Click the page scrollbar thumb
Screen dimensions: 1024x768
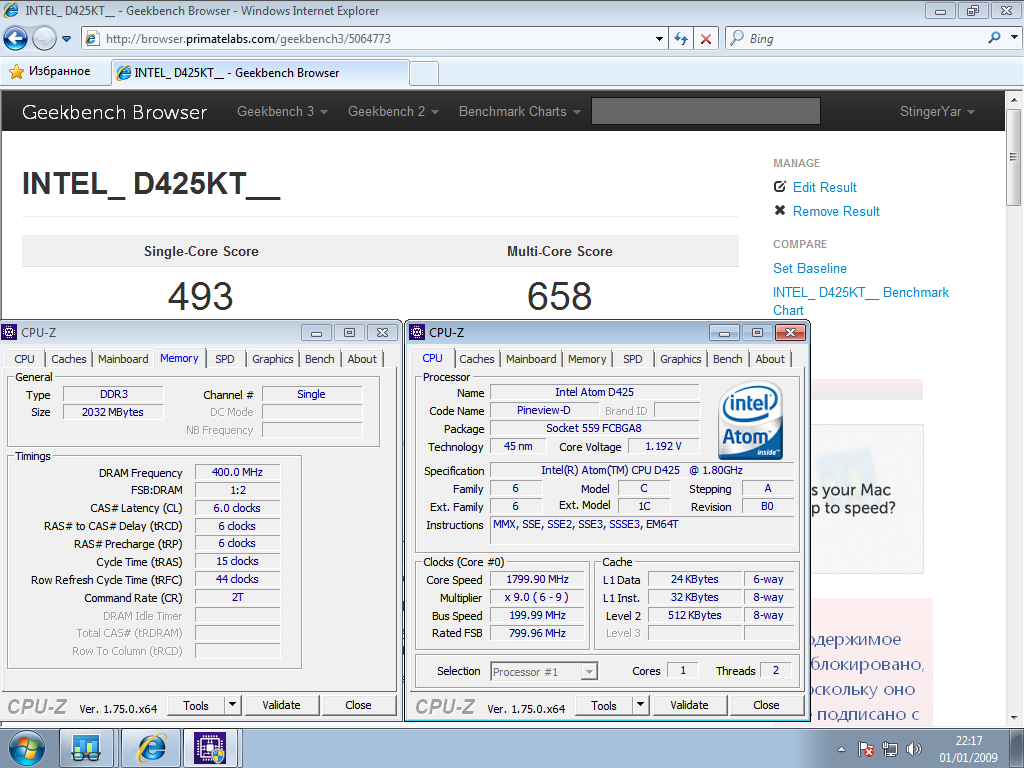click(1014, 157)
